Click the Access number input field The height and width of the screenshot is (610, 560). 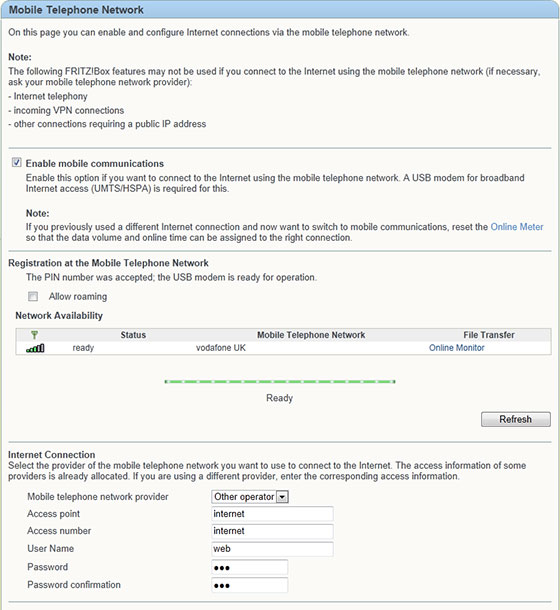[x=272, y=531]
